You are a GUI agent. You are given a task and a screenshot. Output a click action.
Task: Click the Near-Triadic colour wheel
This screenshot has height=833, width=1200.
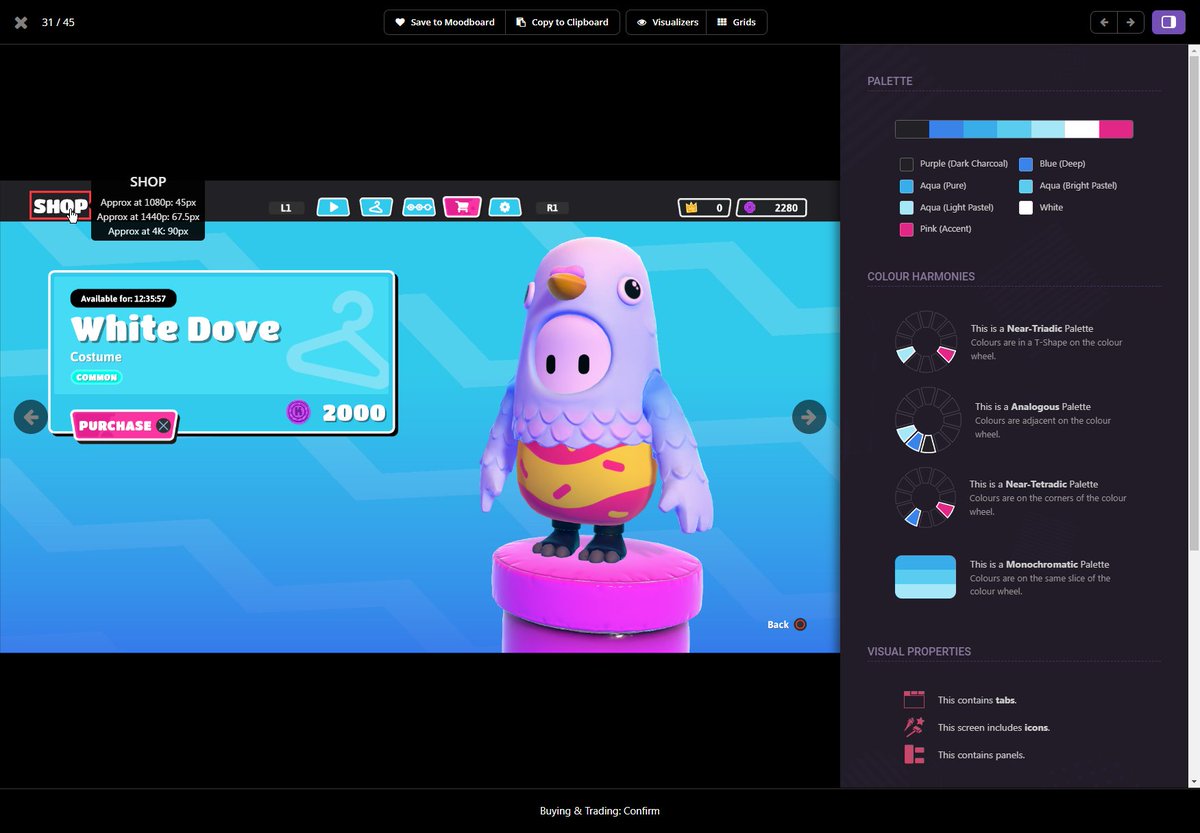click(925, 342)
